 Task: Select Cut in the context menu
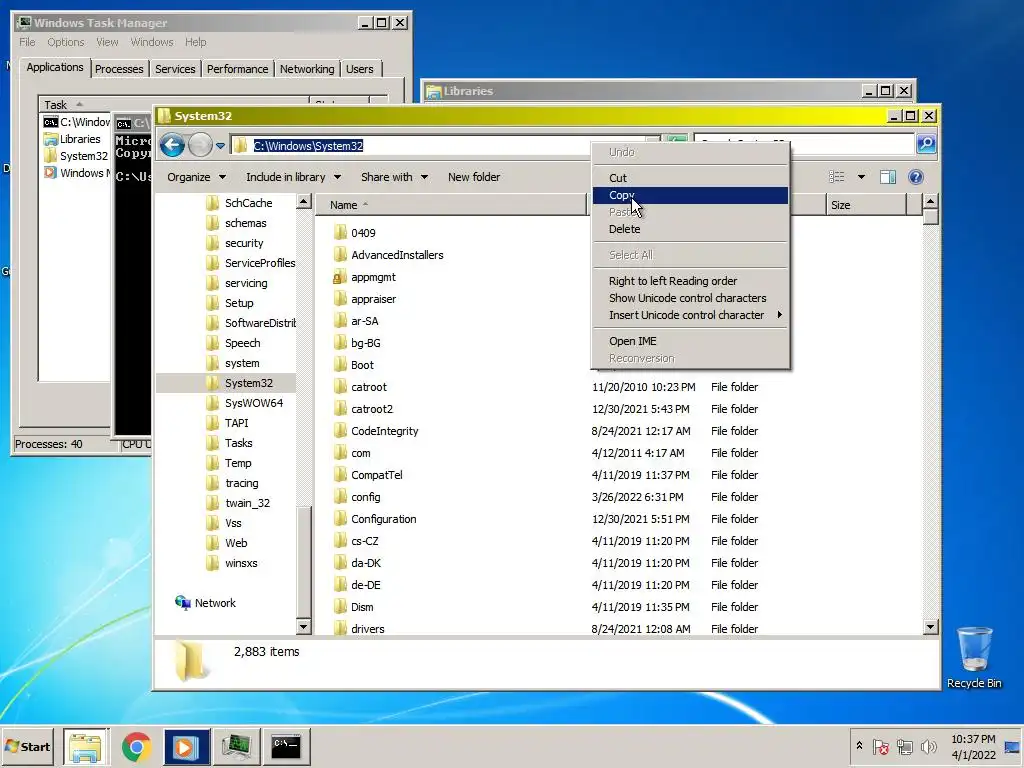tap(690, 178)
